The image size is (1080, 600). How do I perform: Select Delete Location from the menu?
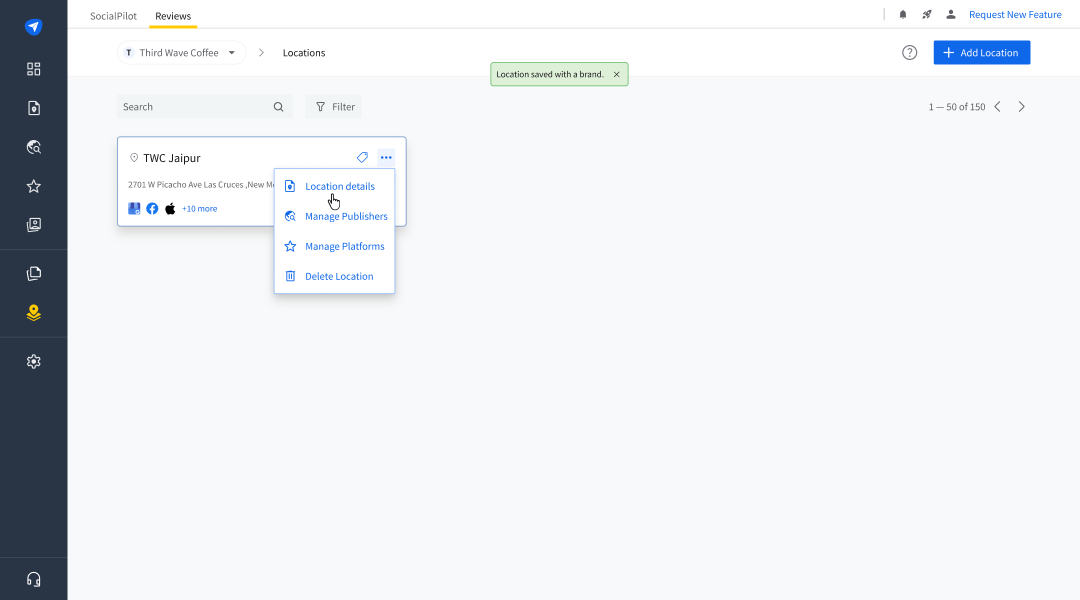point(335,276)
